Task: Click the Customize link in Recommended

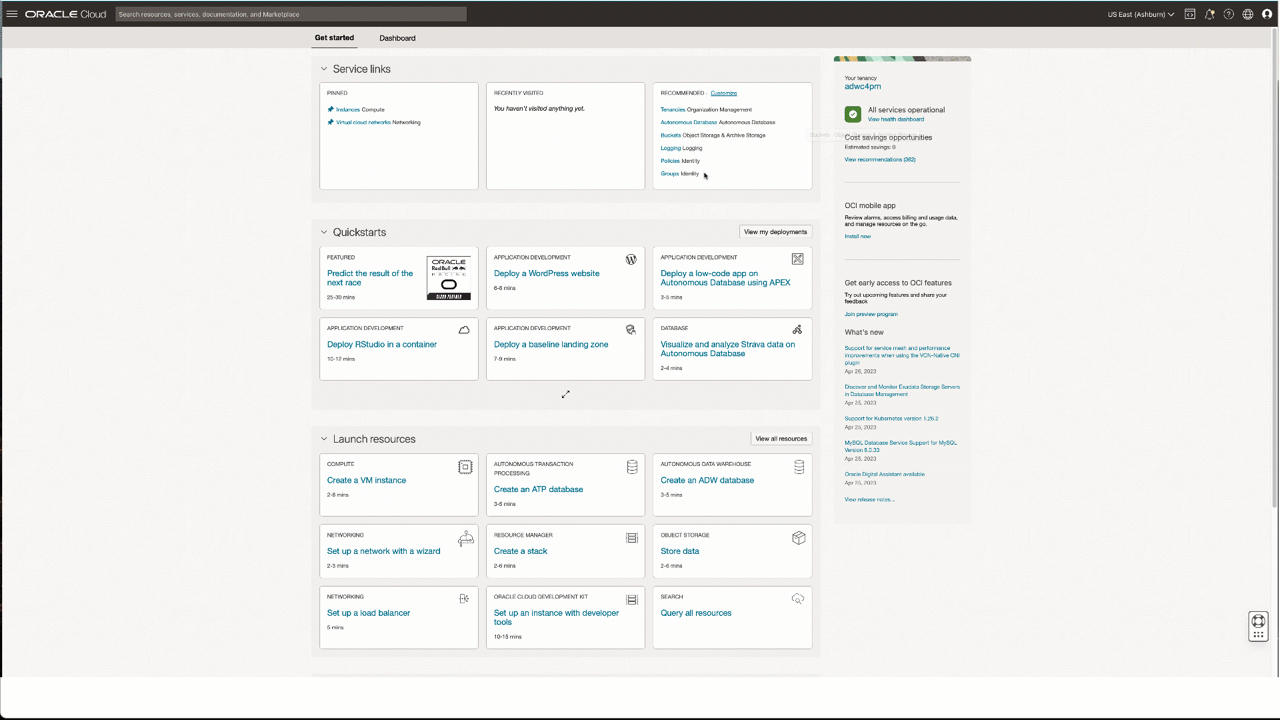Action: point(724,93)
